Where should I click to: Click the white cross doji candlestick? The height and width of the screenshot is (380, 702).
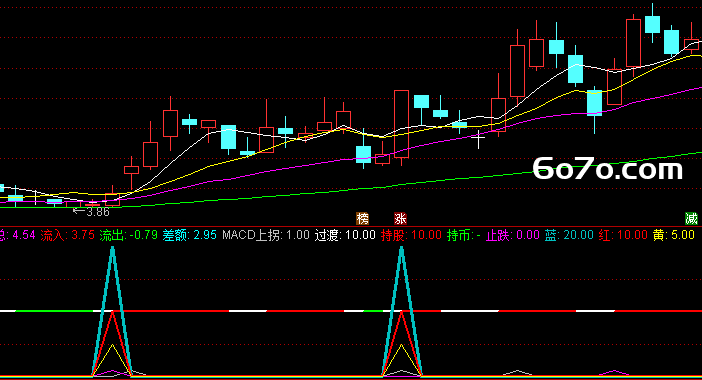point(478,139)
